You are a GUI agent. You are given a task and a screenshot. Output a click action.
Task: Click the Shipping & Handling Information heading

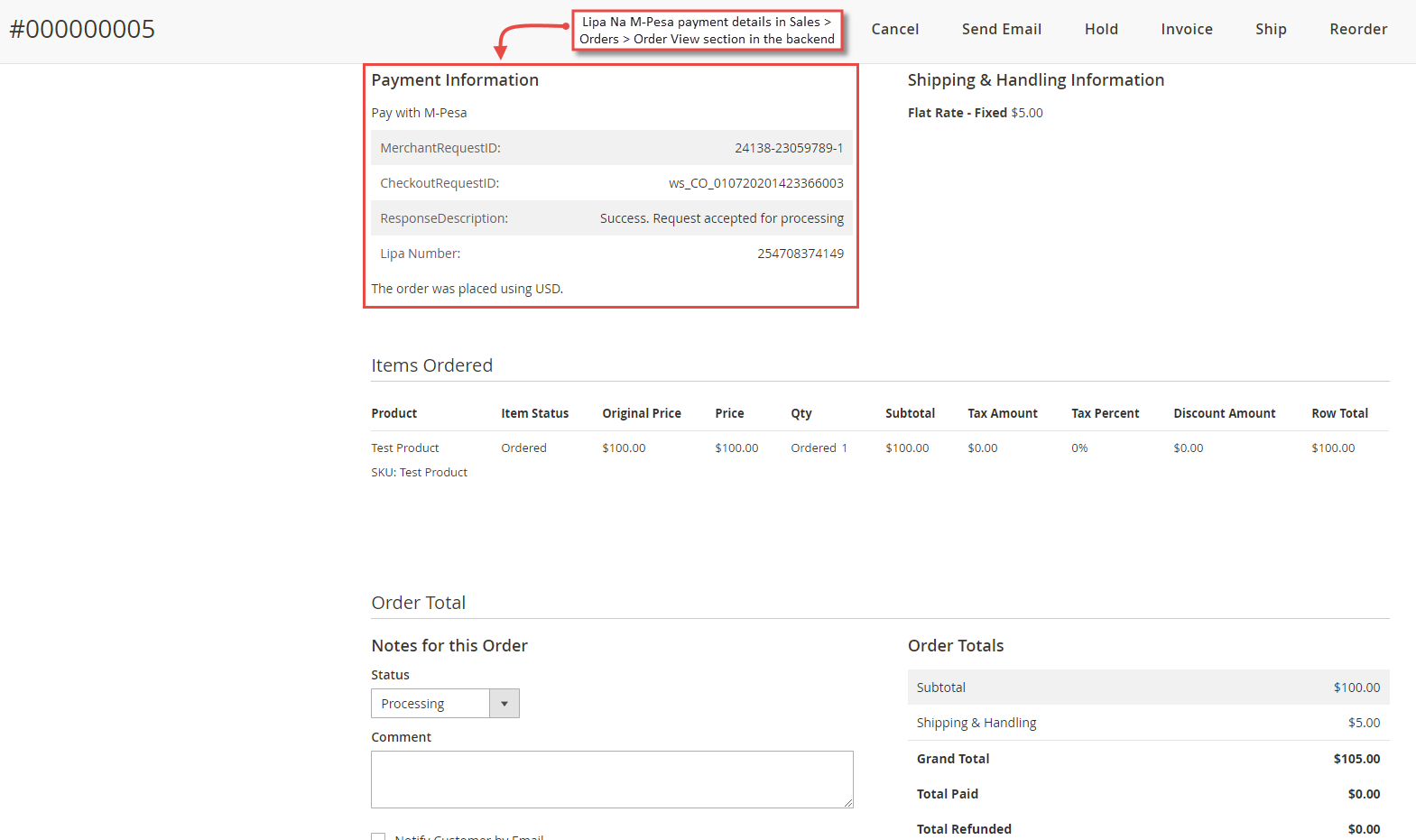pos(1036,79)
